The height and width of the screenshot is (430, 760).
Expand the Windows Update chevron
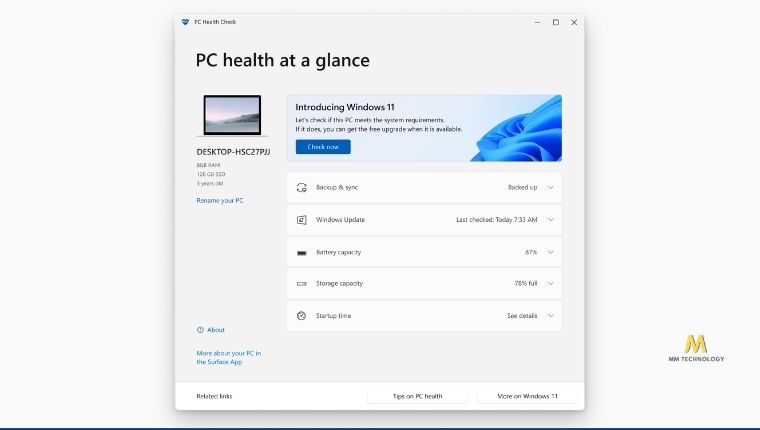tap(551, 220)
